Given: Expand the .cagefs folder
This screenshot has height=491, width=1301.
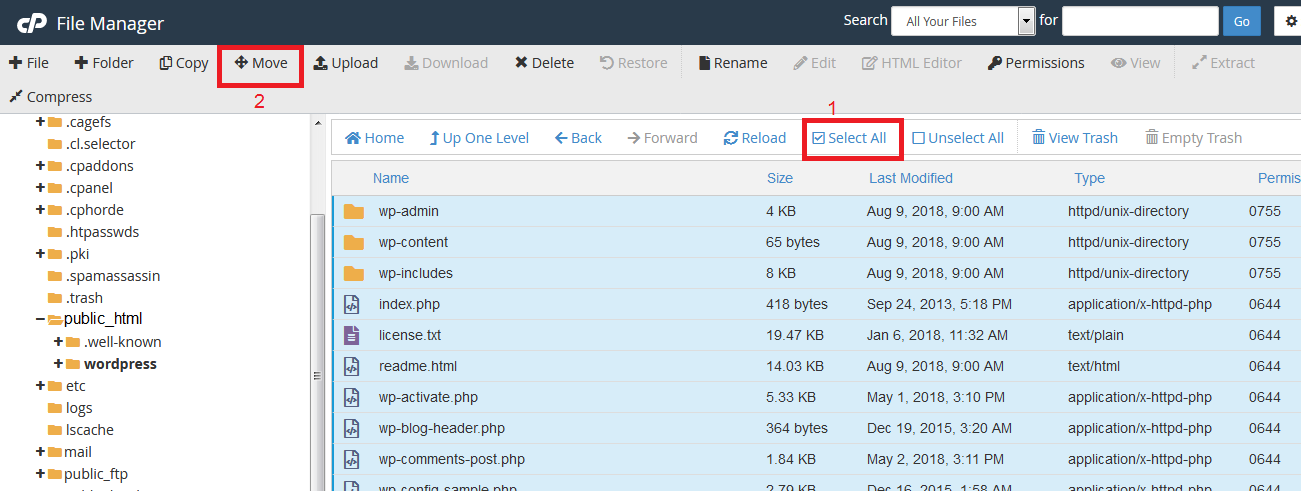Looking at the screenshot, I should point(40,122).
